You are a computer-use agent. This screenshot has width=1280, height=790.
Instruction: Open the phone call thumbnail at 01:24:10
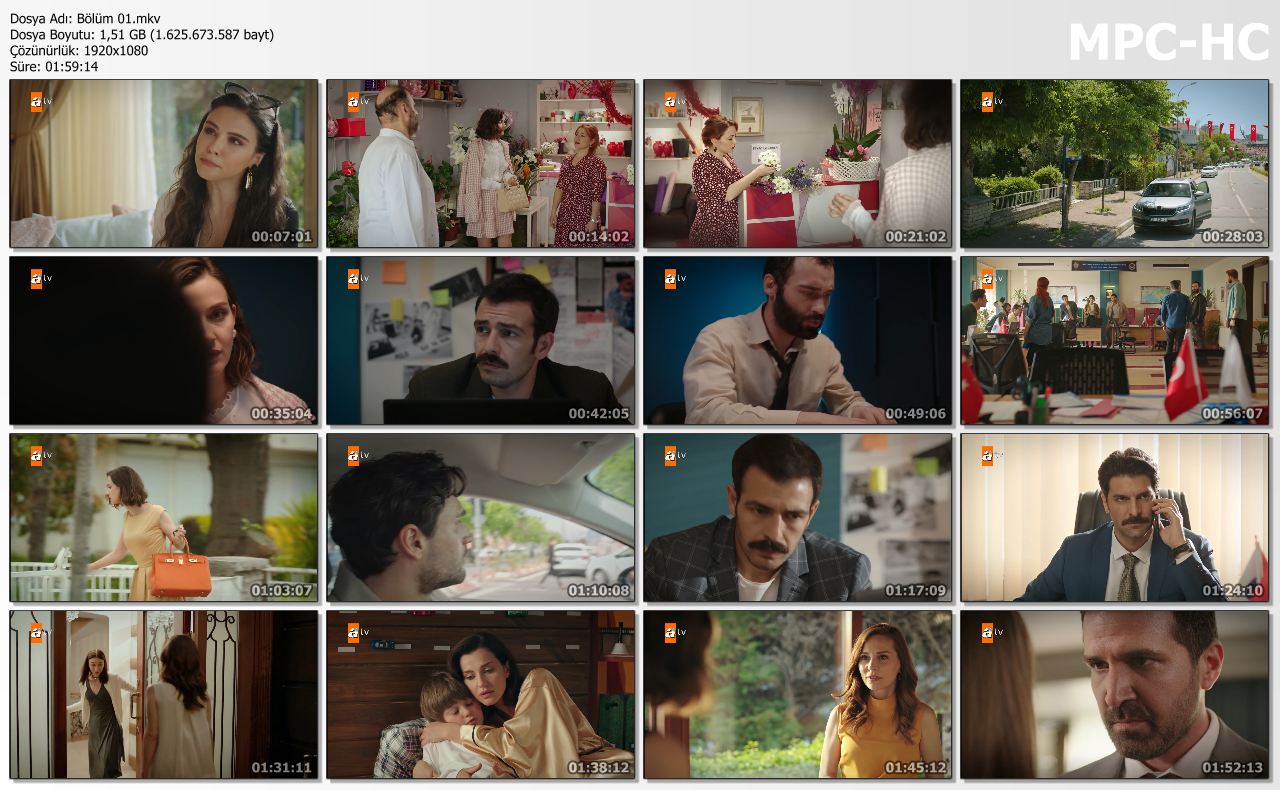(1115, 518)
